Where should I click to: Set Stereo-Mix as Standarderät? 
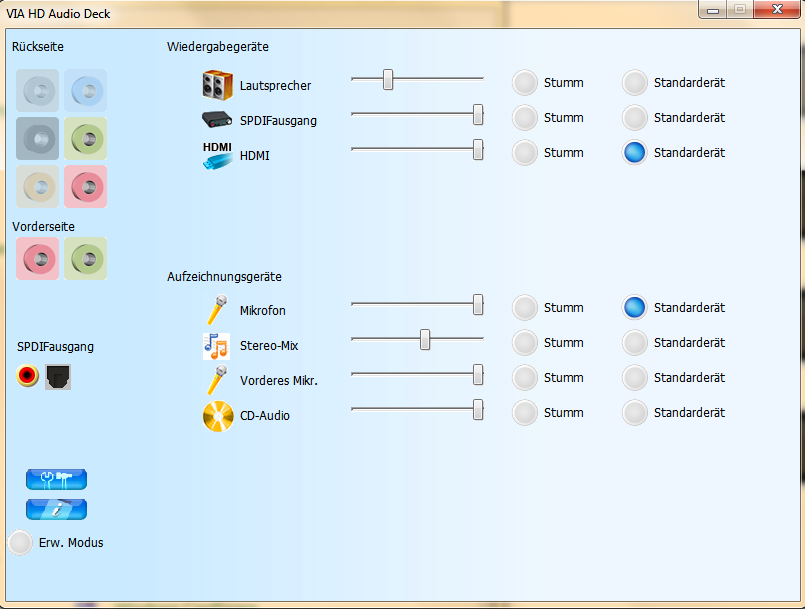635,342
